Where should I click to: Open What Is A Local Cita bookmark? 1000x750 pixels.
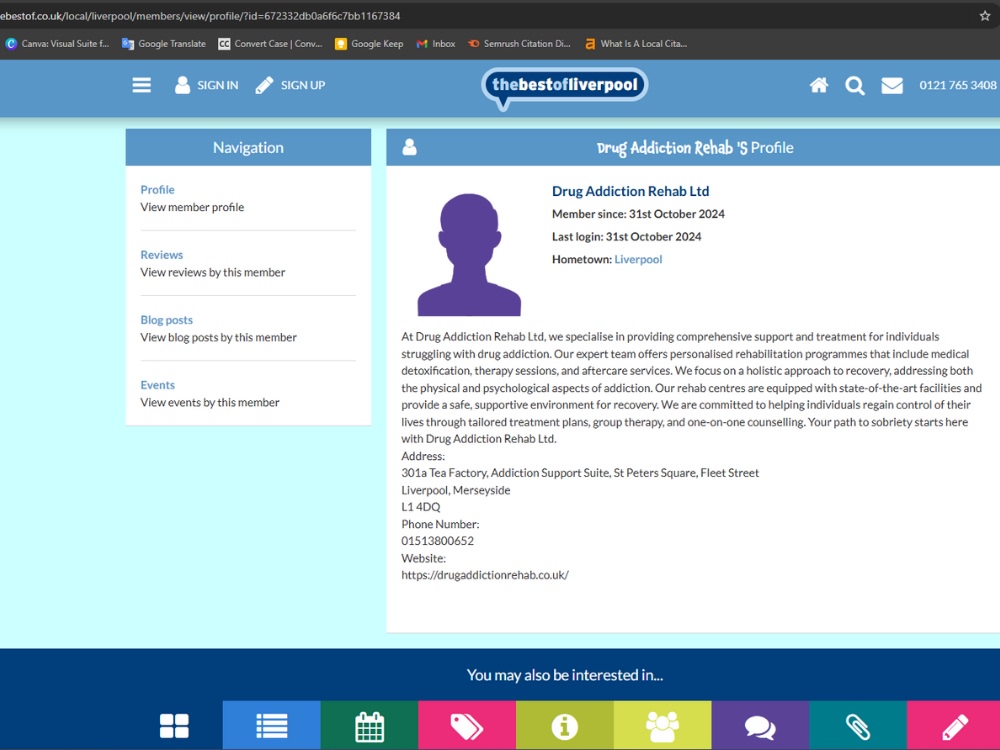[x=636, y=44]
